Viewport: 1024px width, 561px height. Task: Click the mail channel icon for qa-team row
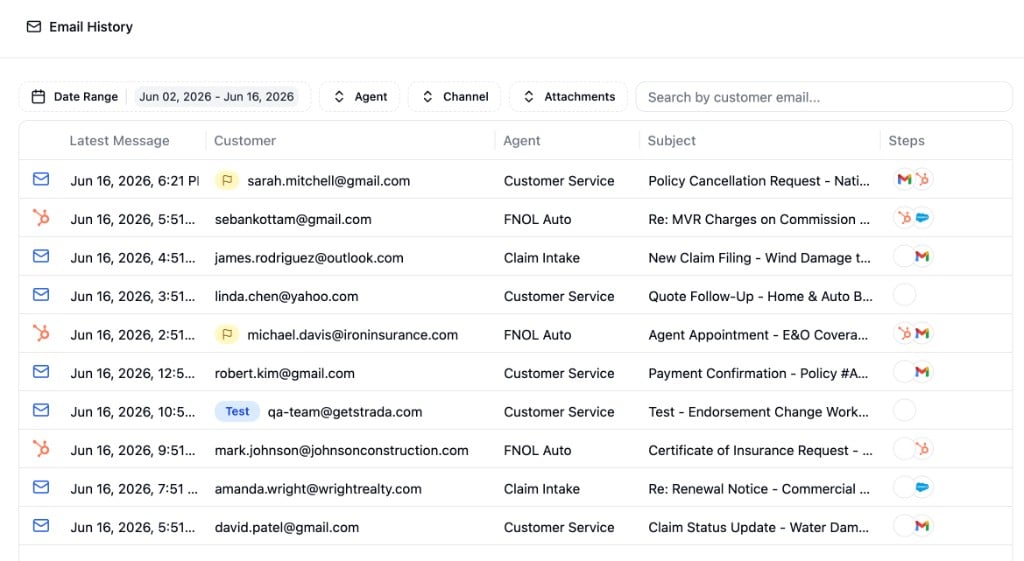click(x=41, y=410)
